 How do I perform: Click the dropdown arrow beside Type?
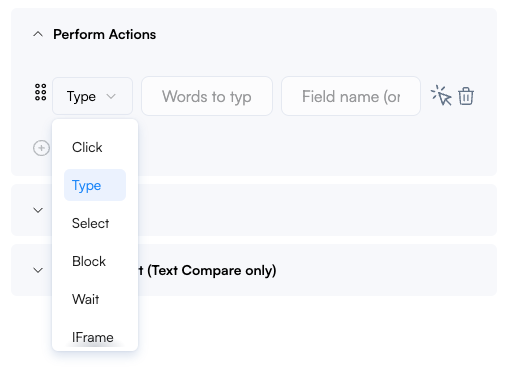(111, 97)
